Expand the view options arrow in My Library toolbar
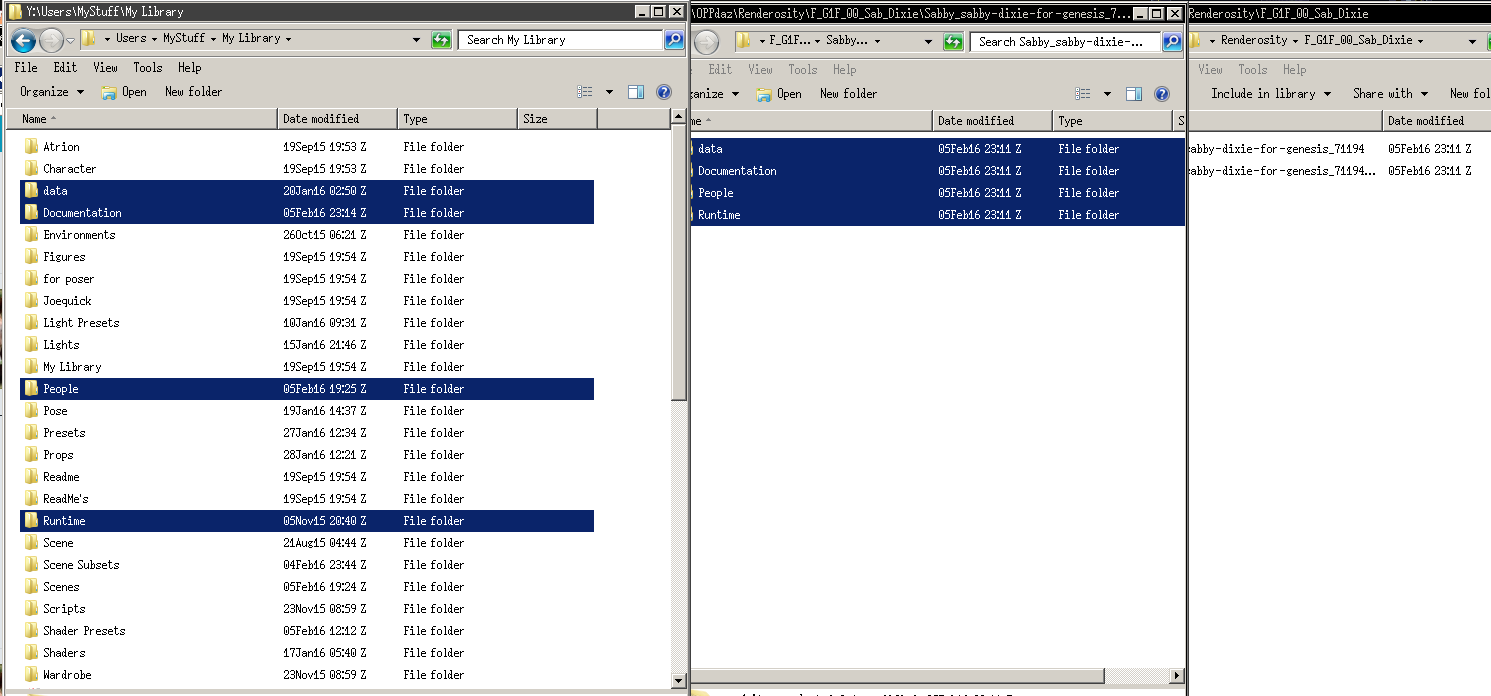 [x=610, y=92]
